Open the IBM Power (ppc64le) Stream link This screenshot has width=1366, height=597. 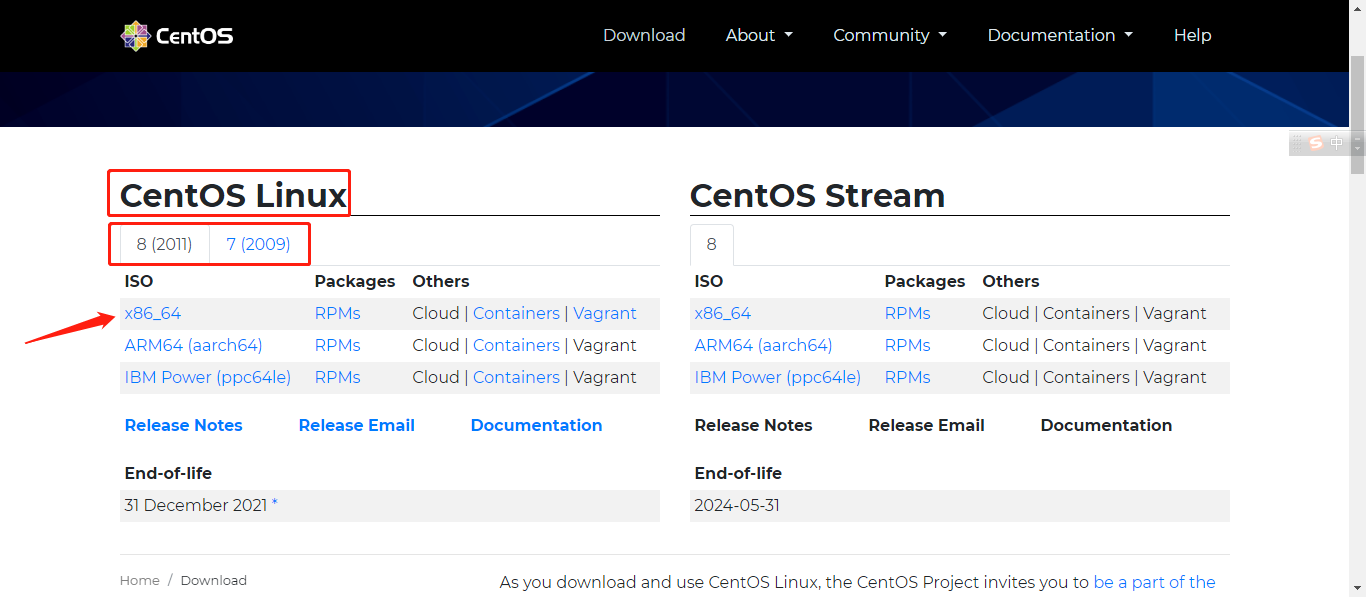click(x=777, y=377)
